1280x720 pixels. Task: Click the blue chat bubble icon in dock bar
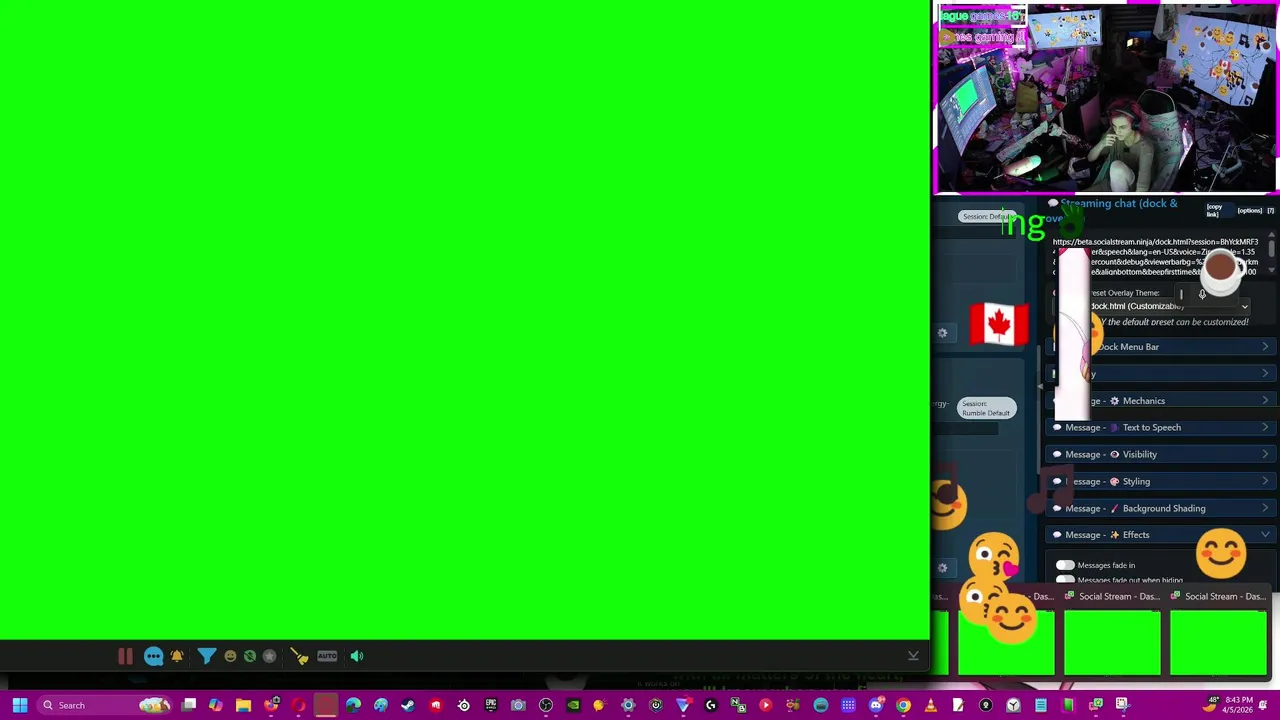pyautogui.click(x=153, y=656)
